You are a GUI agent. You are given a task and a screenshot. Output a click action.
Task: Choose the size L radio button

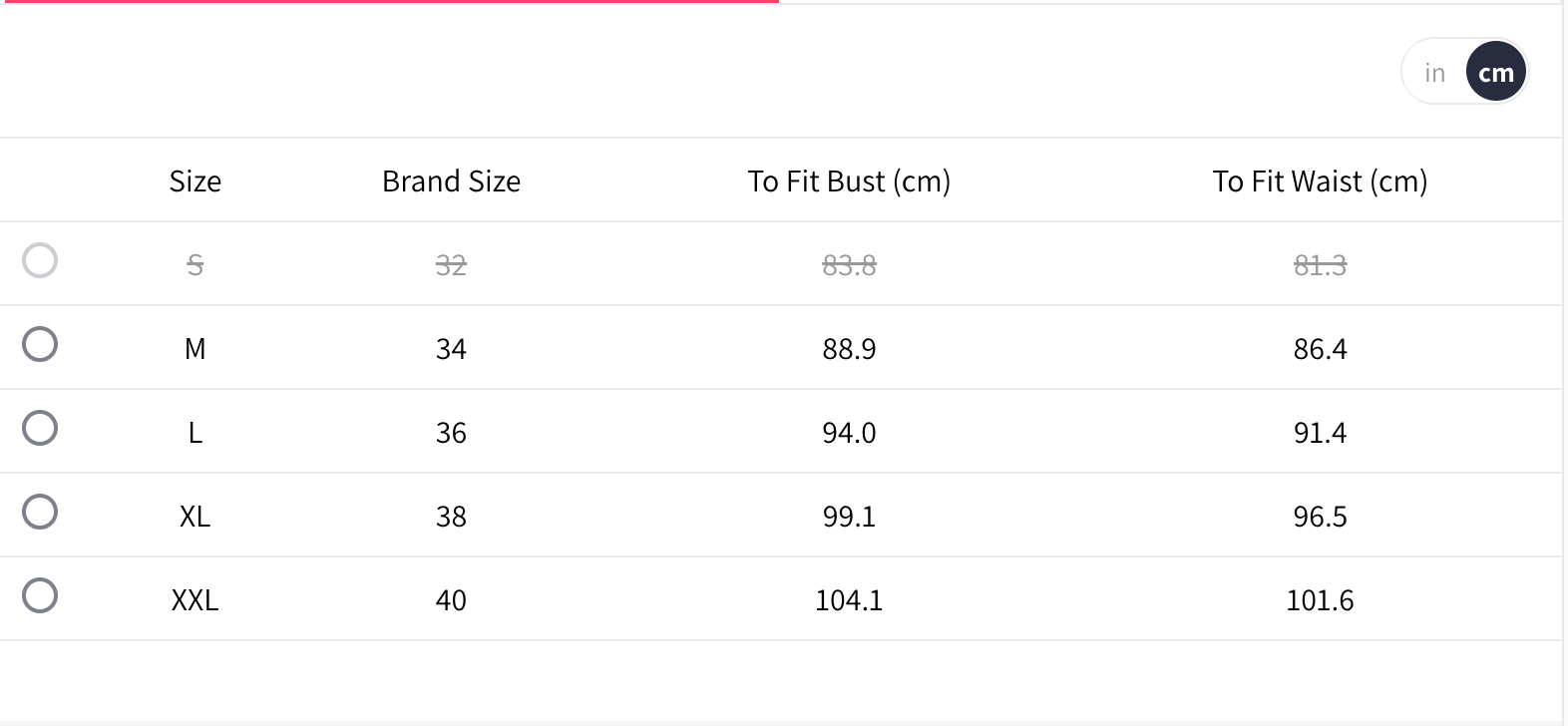(x=40, y=429)
